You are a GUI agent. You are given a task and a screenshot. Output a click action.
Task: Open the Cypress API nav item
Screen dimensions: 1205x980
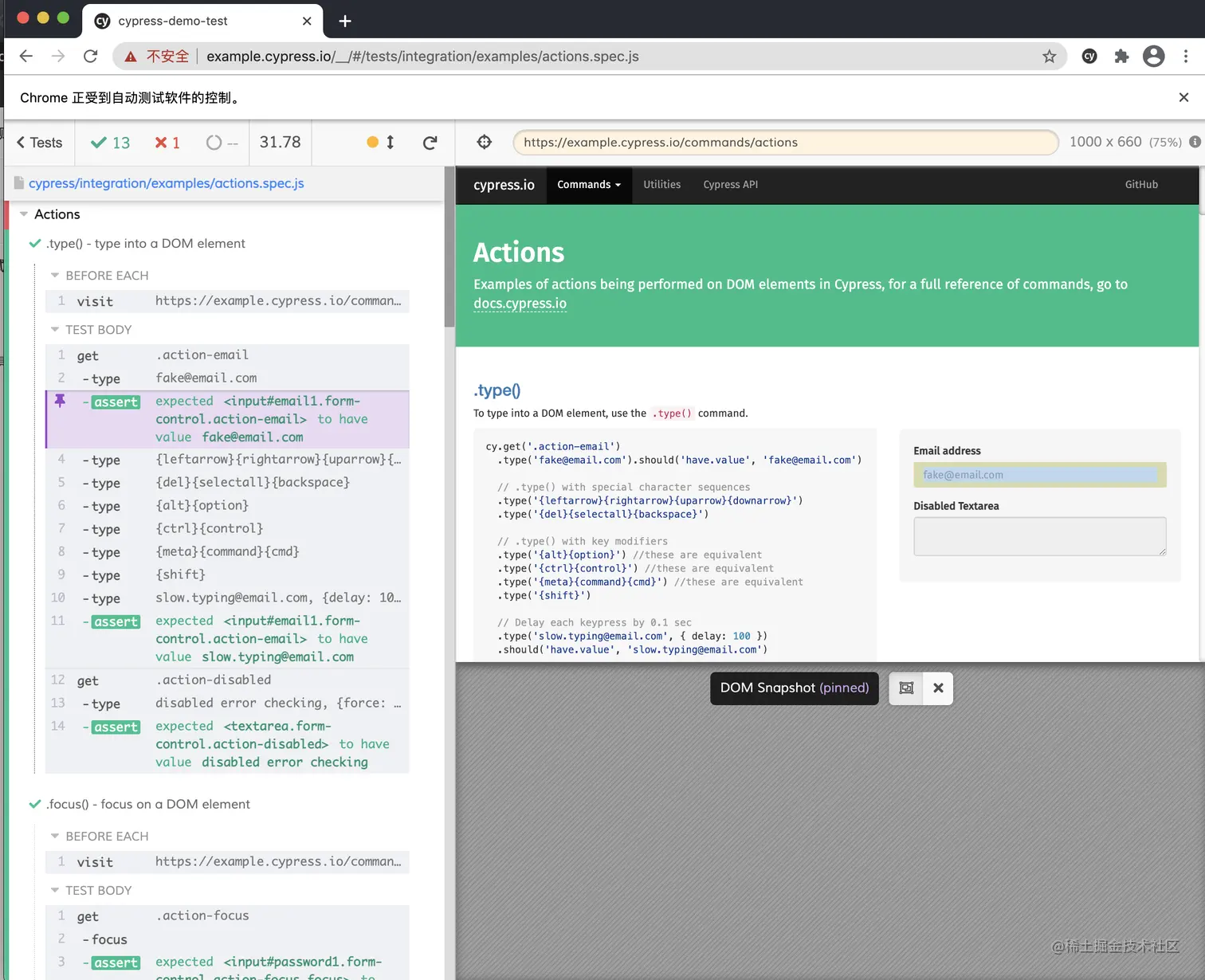(730, 185)
